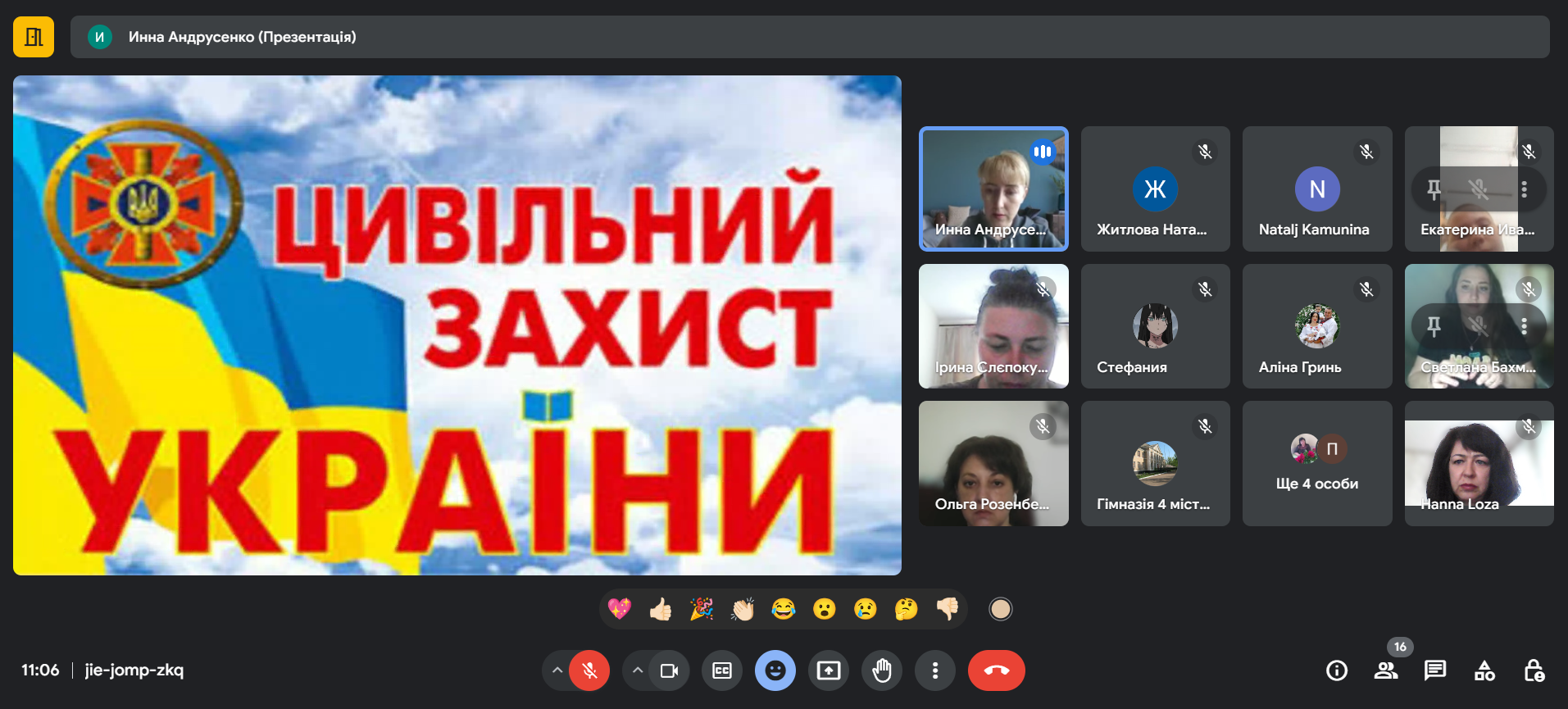Image resolution: width=1568 pixels, height=709 pixels.
Task: Click the 'Ще 4 особи' participants tile
Action: click(1317, 464)
